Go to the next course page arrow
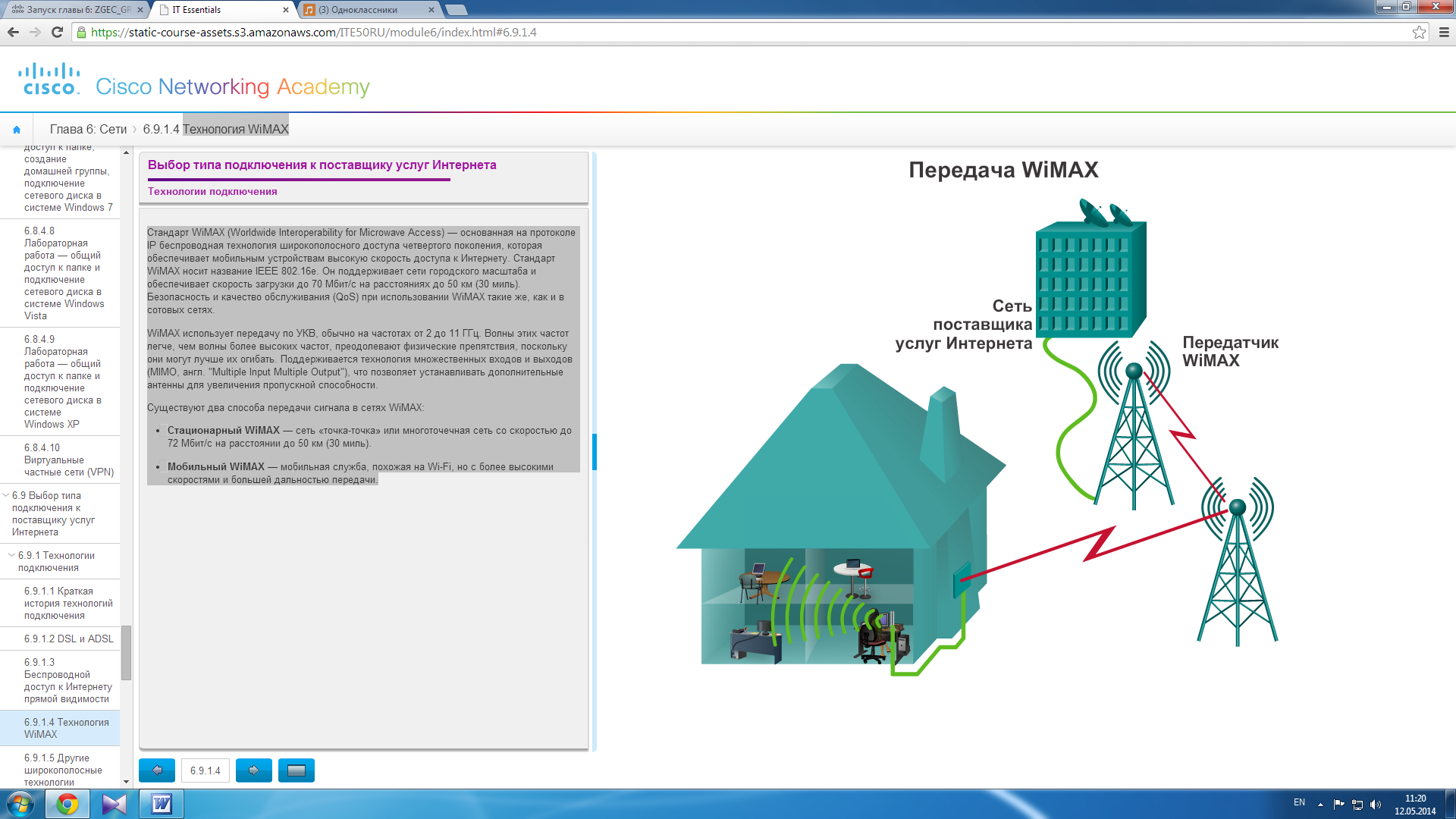Image resolution: width=1456 pixels, height=819 pixels. pos(254,770)
